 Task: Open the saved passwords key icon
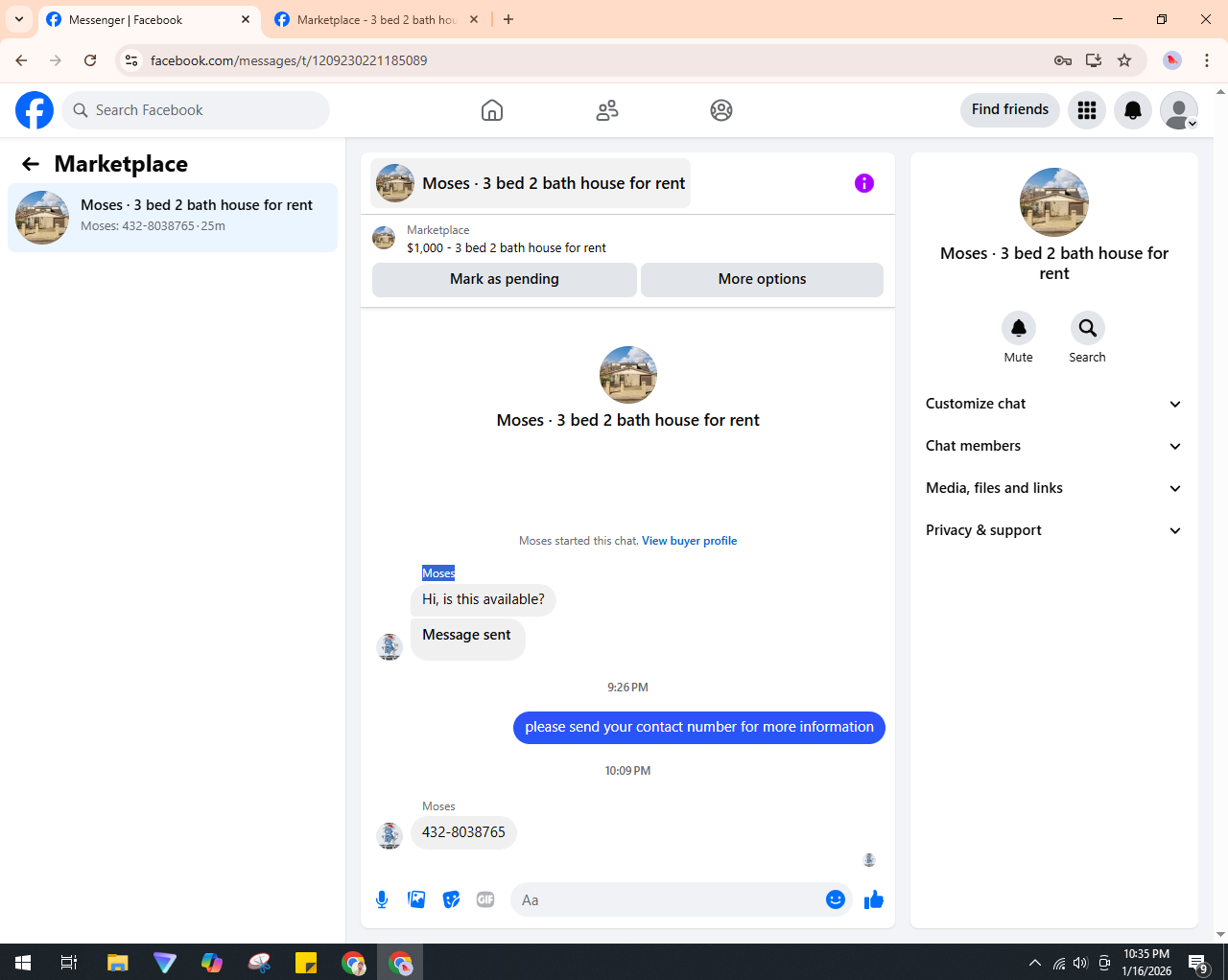coord(1063,60)
